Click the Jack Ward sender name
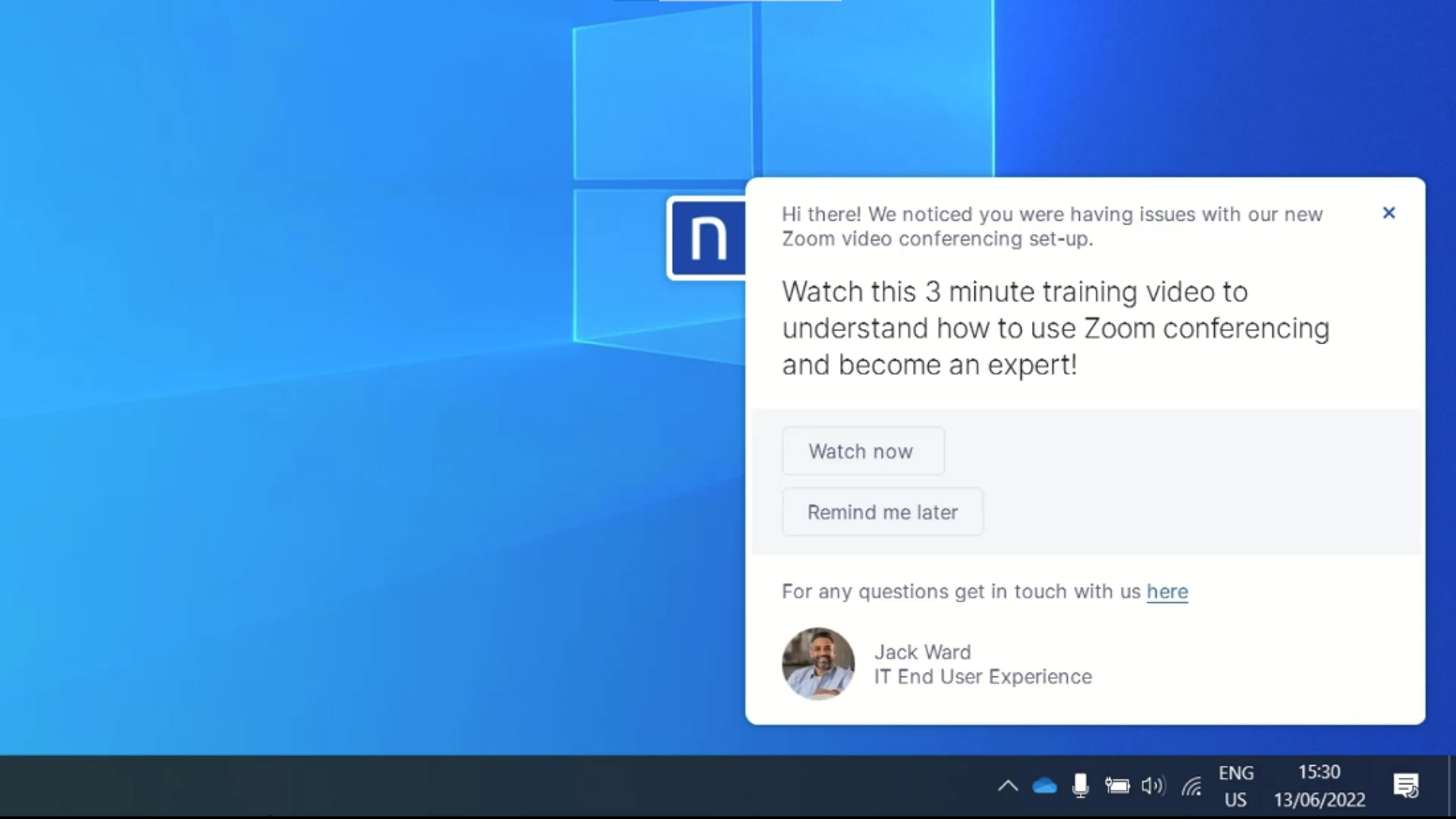Image resolution: width=1456 pixels, height=819 pixels. (x=923, y=652)
